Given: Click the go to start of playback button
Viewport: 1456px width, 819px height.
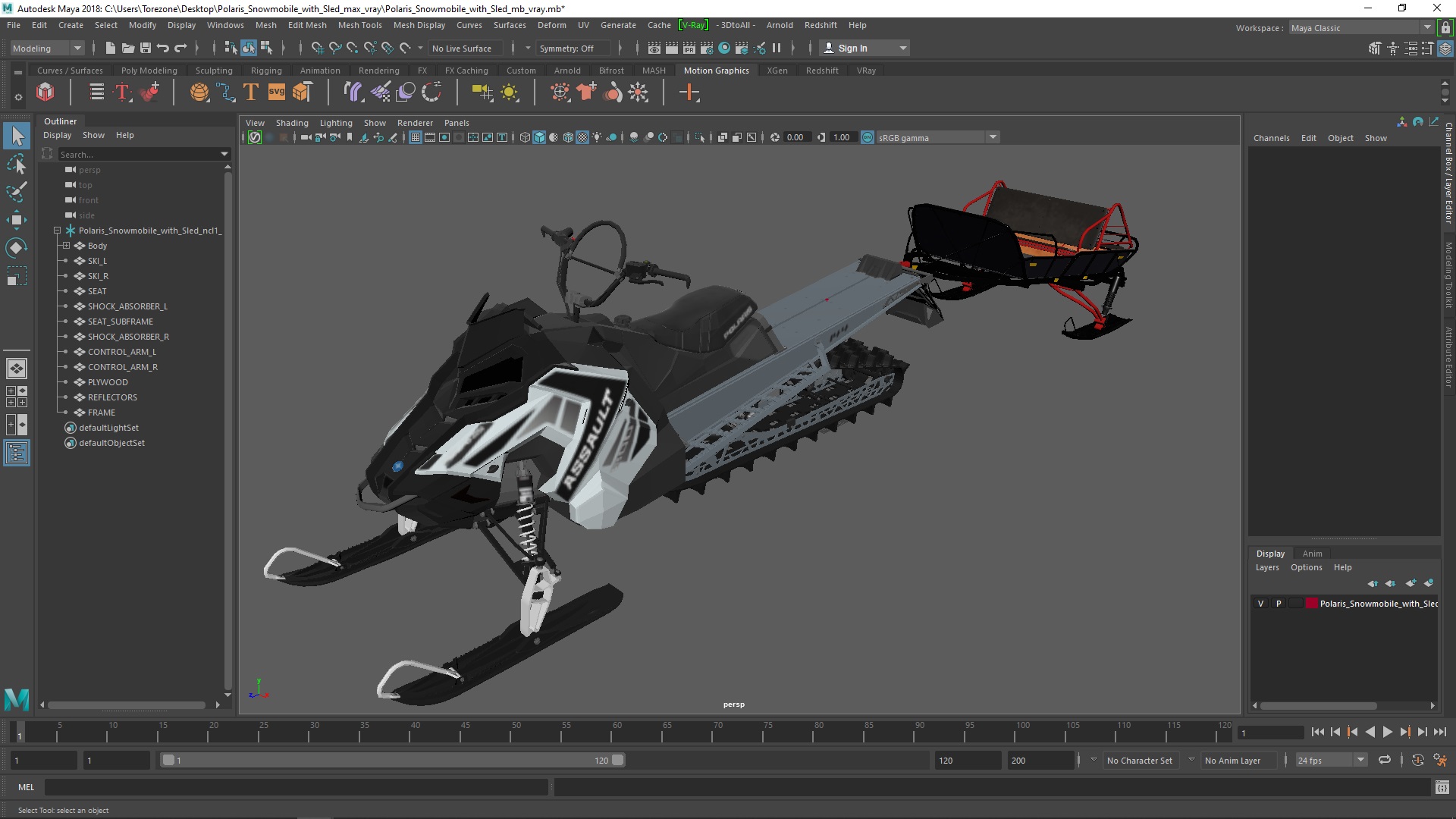Looking at the screenshot, I should click(x=1317, y=732).
